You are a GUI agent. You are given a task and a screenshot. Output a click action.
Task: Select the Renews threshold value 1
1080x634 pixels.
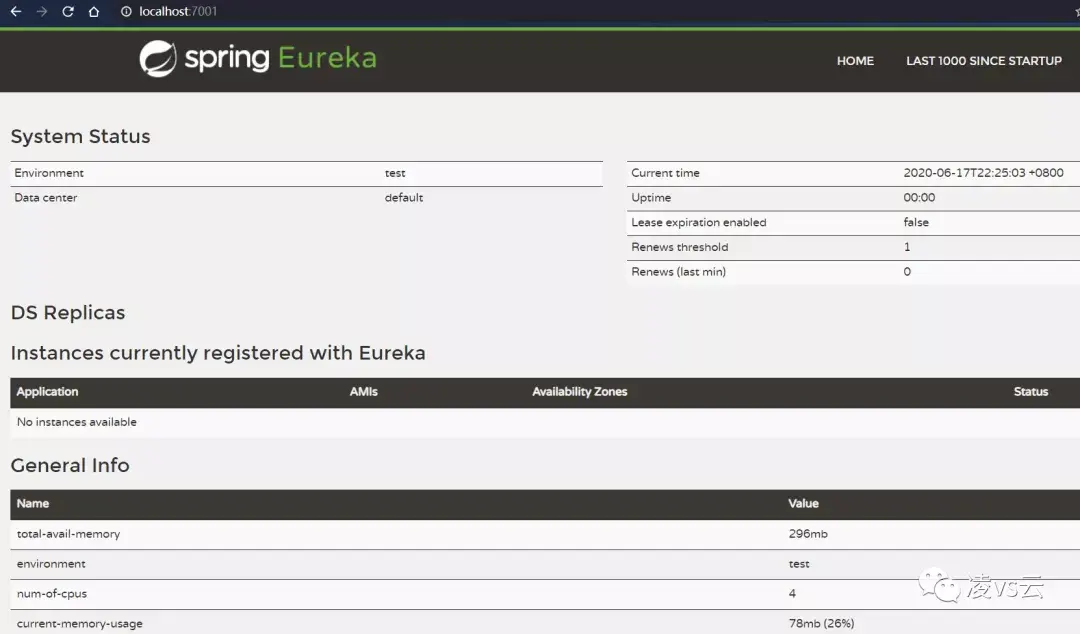click(906, 247)
